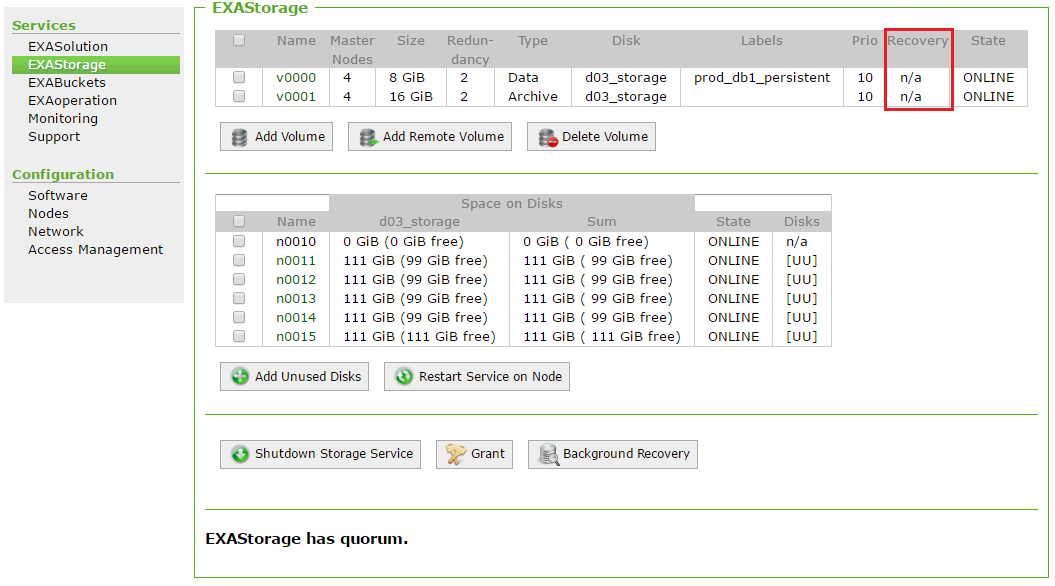Click the Add Volume database icon

(x=239, y=137)
